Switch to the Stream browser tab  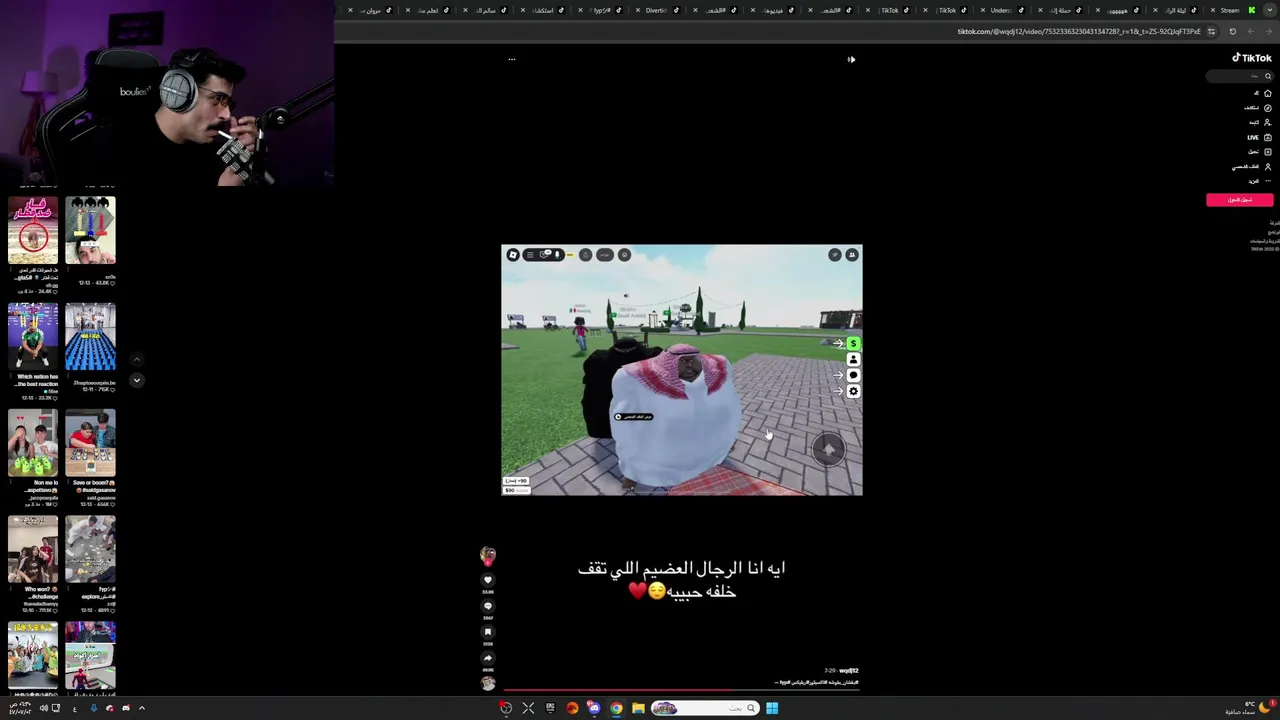[x=1230, y=10]
